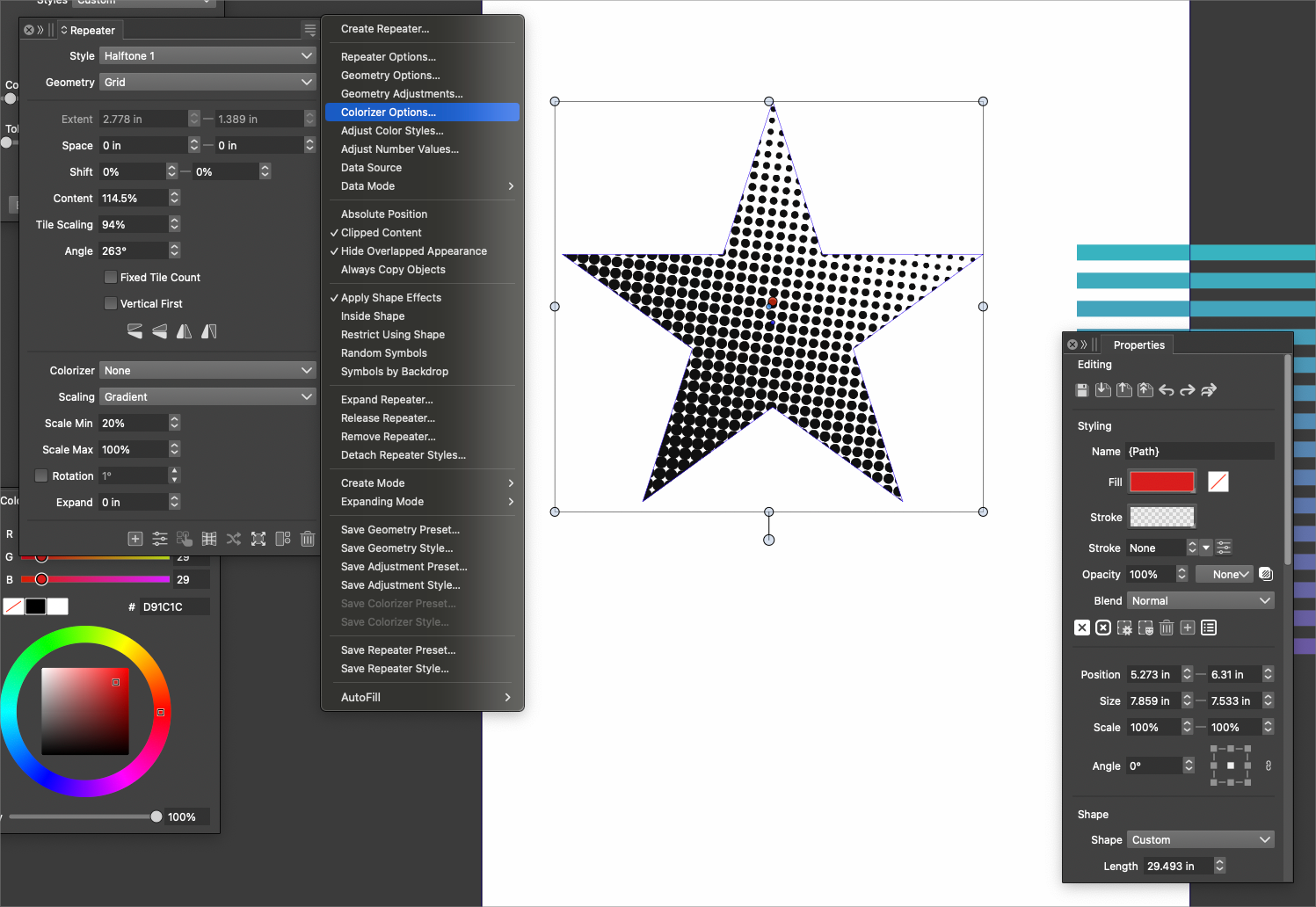
Task: Click the floppy disk save icon in Properties
Action: point(1082,390)
